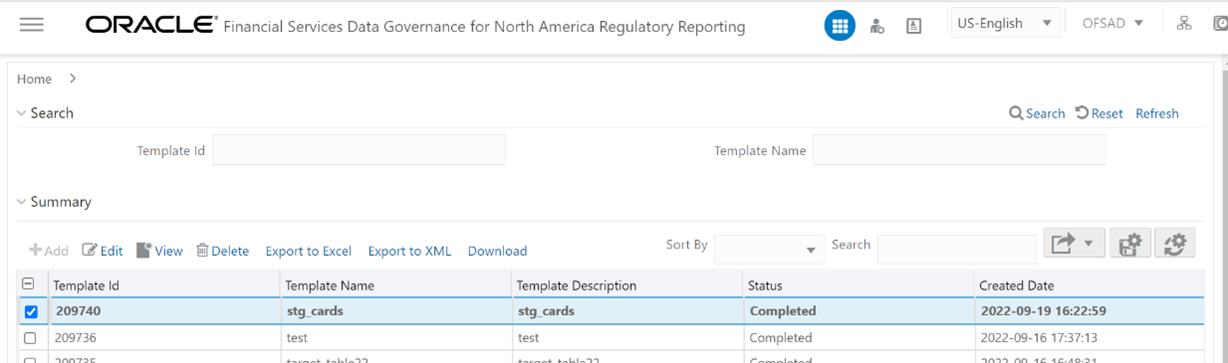
Task: Click the save settings gear icon
Action: [x=1130, y=244]
